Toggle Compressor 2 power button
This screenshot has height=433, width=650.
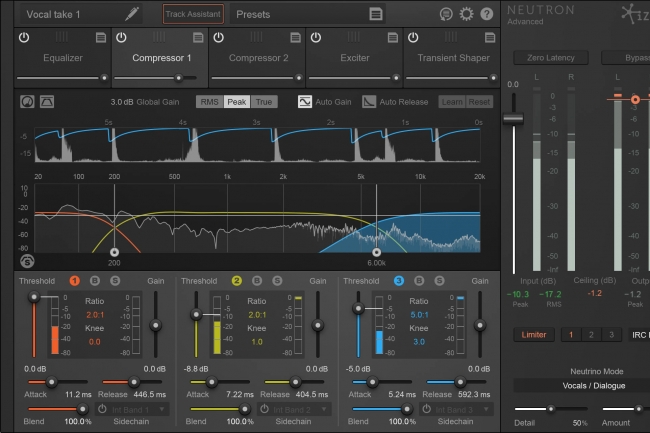pos(218,37)
